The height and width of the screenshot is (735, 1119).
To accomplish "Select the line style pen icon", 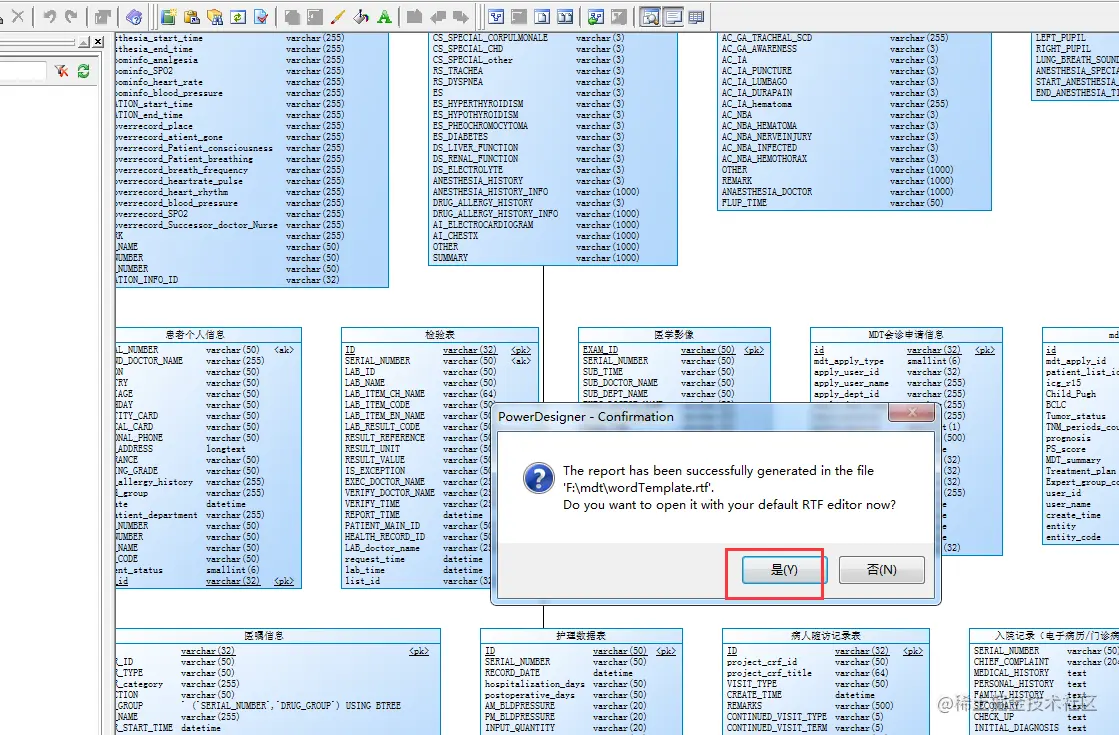I will (338, 16).
